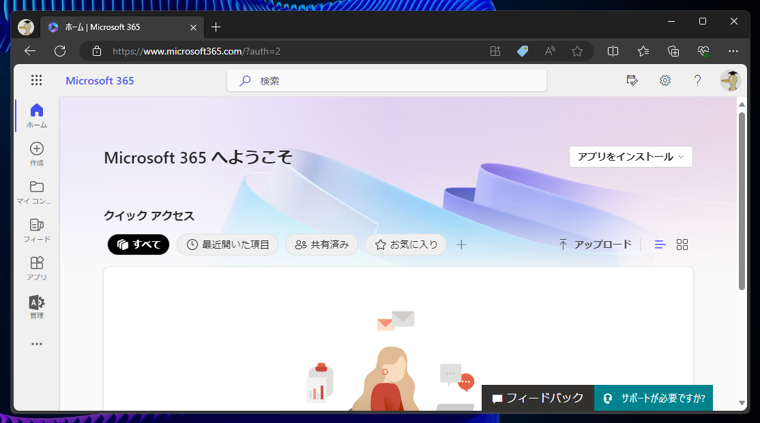
Task: Show more sidebar items with ellipsis
Action: 37,344
